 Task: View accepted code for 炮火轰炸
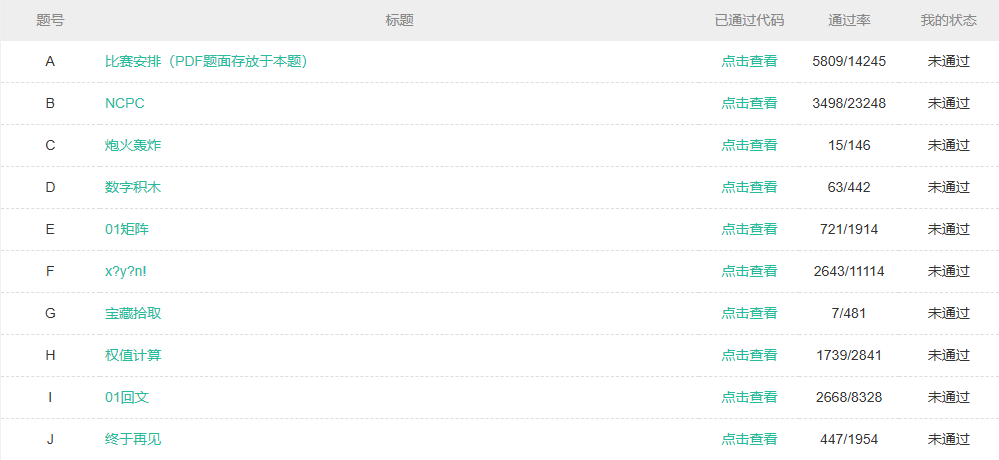[x=749, y=145]
